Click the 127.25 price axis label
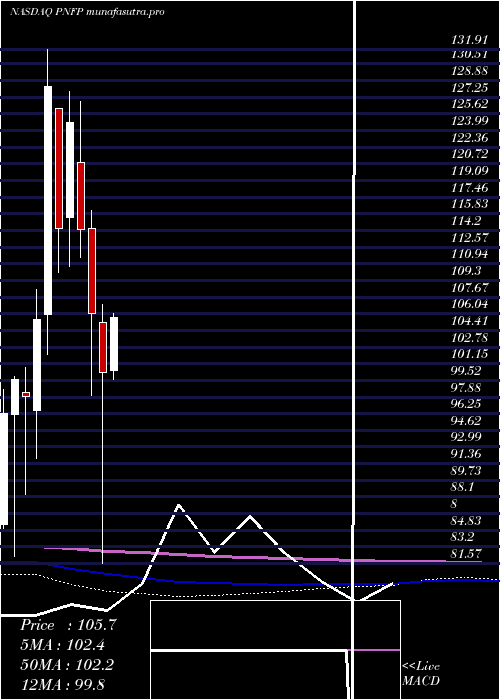This screenshot has height=700, width=500. (x=469, y=88)
